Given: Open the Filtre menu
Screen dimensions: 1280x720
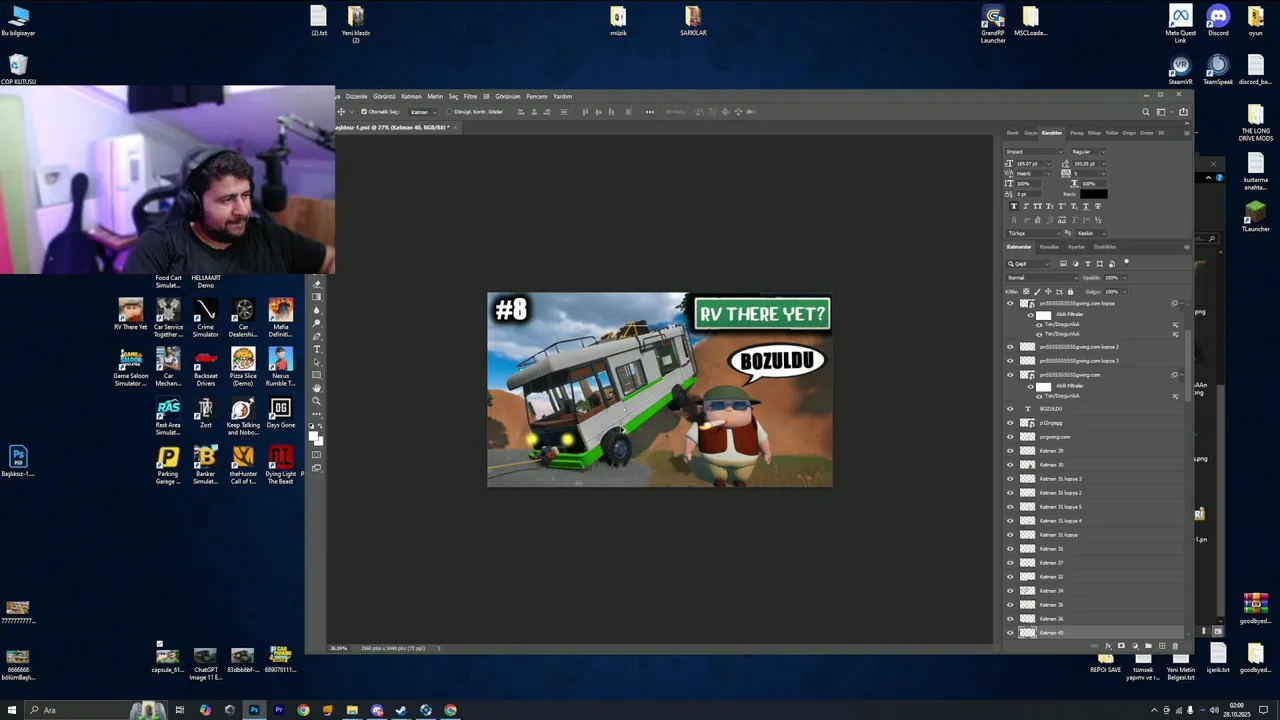Looking at the screenshot, I should click(x=470, y=96).
